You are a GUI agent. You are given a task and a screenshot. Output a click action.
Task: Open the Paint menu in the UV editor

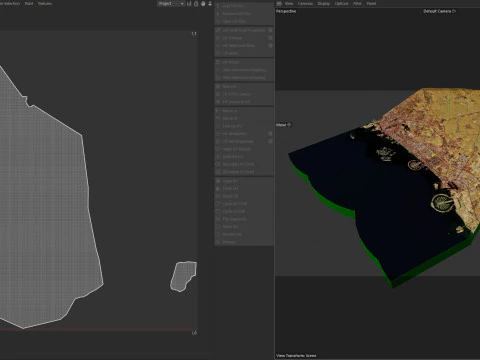click(29, 3)
